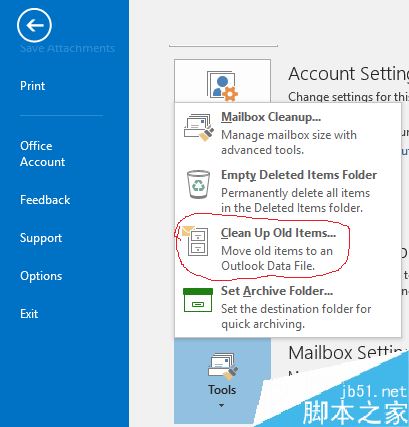Expand the Tools dropdown arrow
This screenshot has width=409, height=427.
[222, 405]
